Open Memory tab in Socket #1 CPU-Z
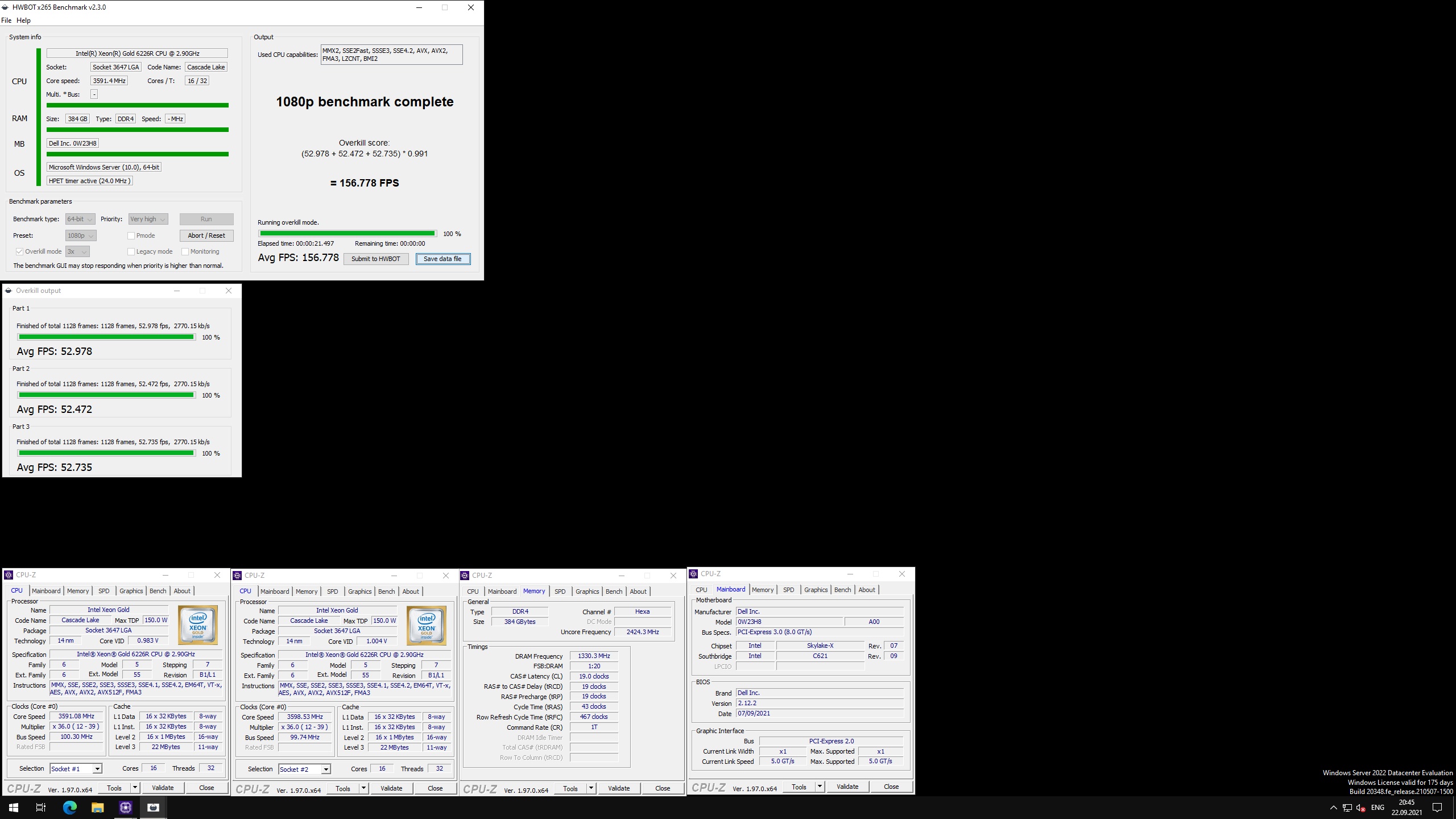The image size is (1456, 819). click(78, 591)
